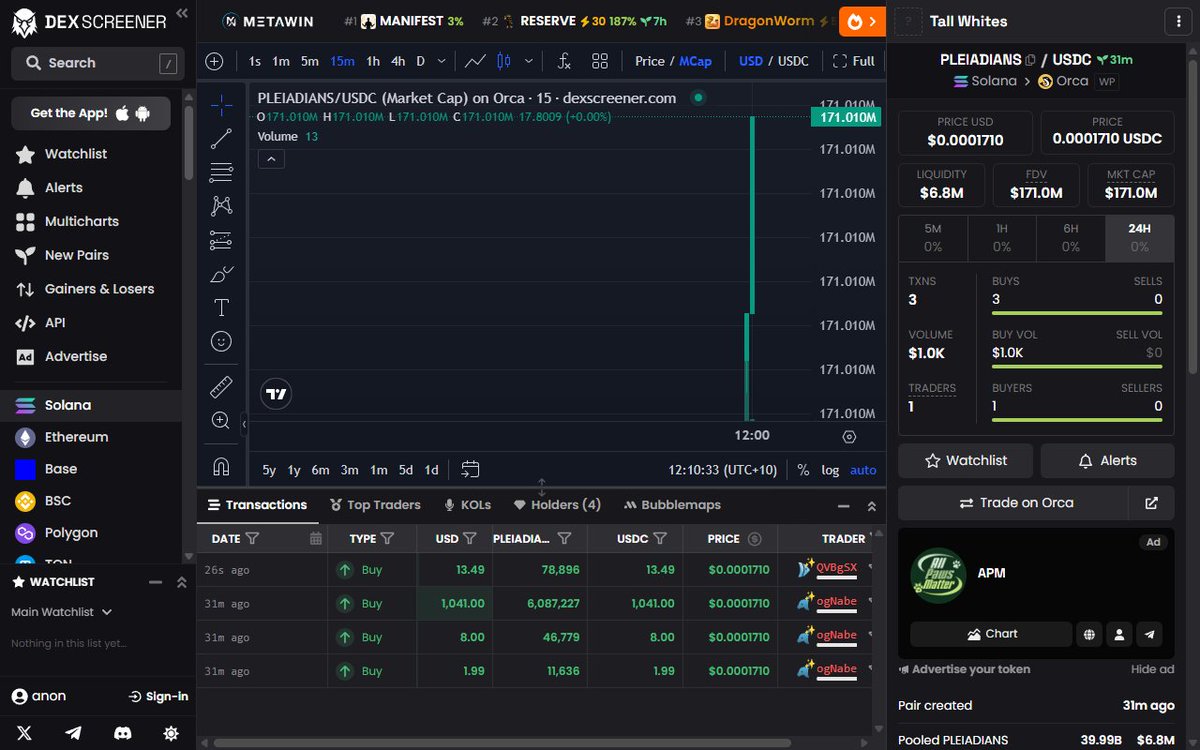Select the trend line drawing tool
Viewport: 1200px width, 750px height.
221,139
